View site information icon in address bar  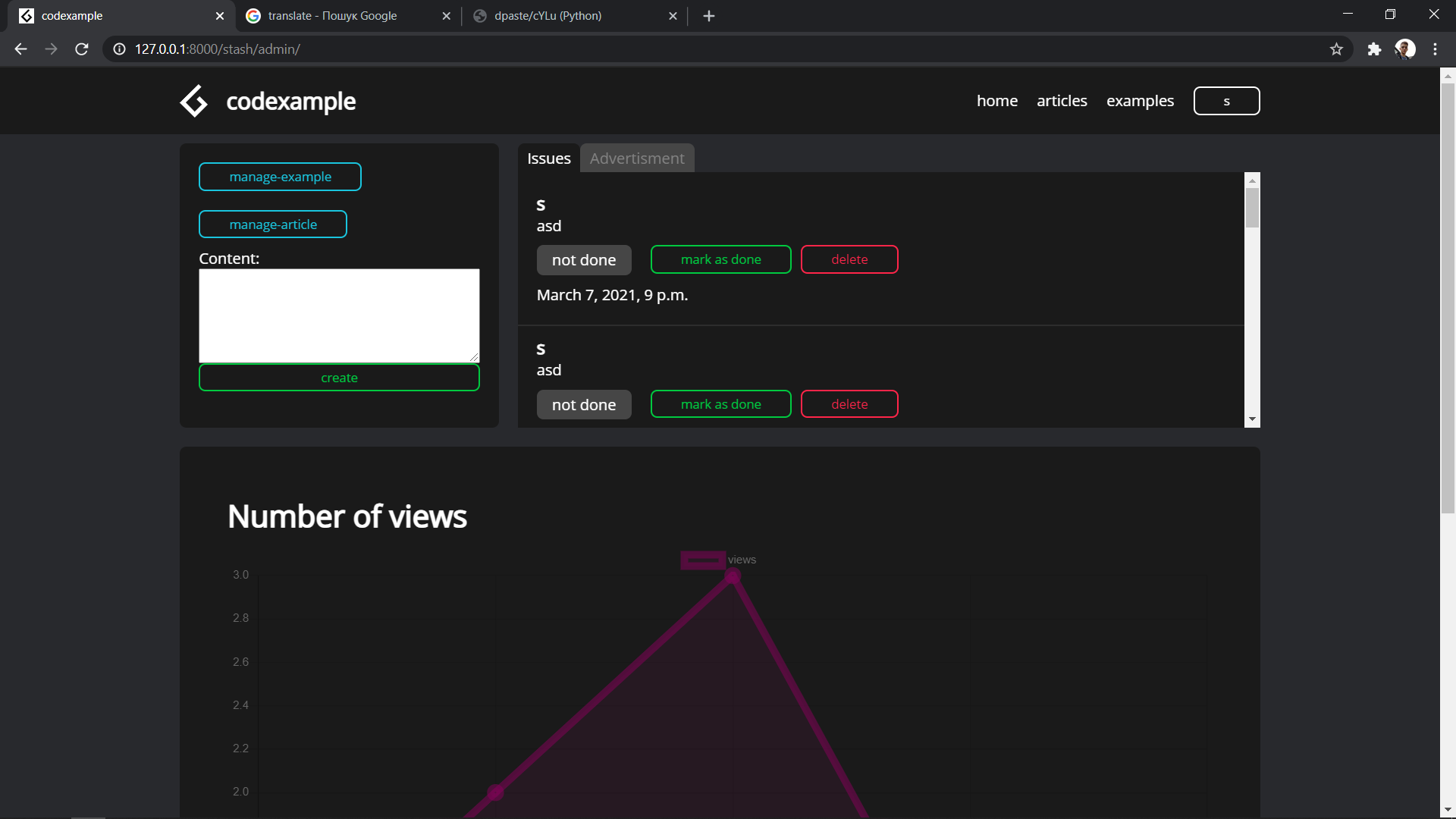[119, 49]
